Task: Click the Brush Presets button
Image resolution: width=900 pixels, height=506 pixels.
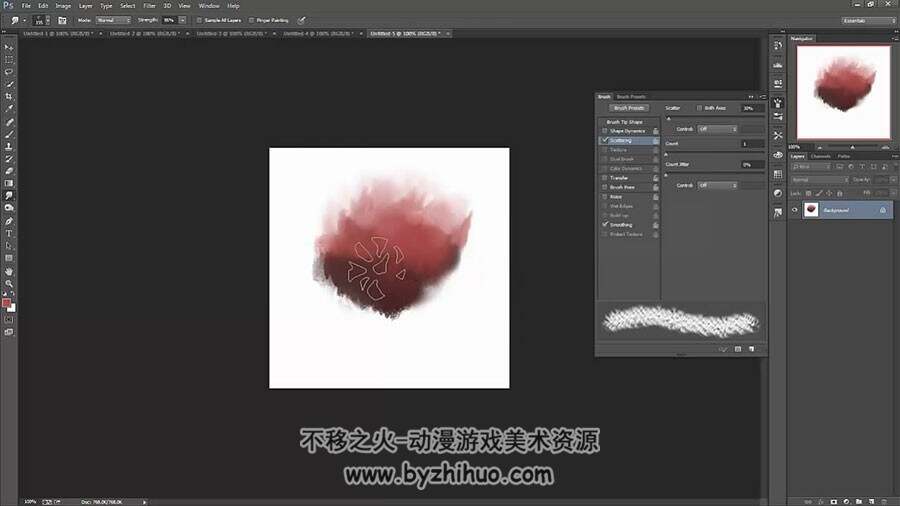Action: tap(629, 108)
